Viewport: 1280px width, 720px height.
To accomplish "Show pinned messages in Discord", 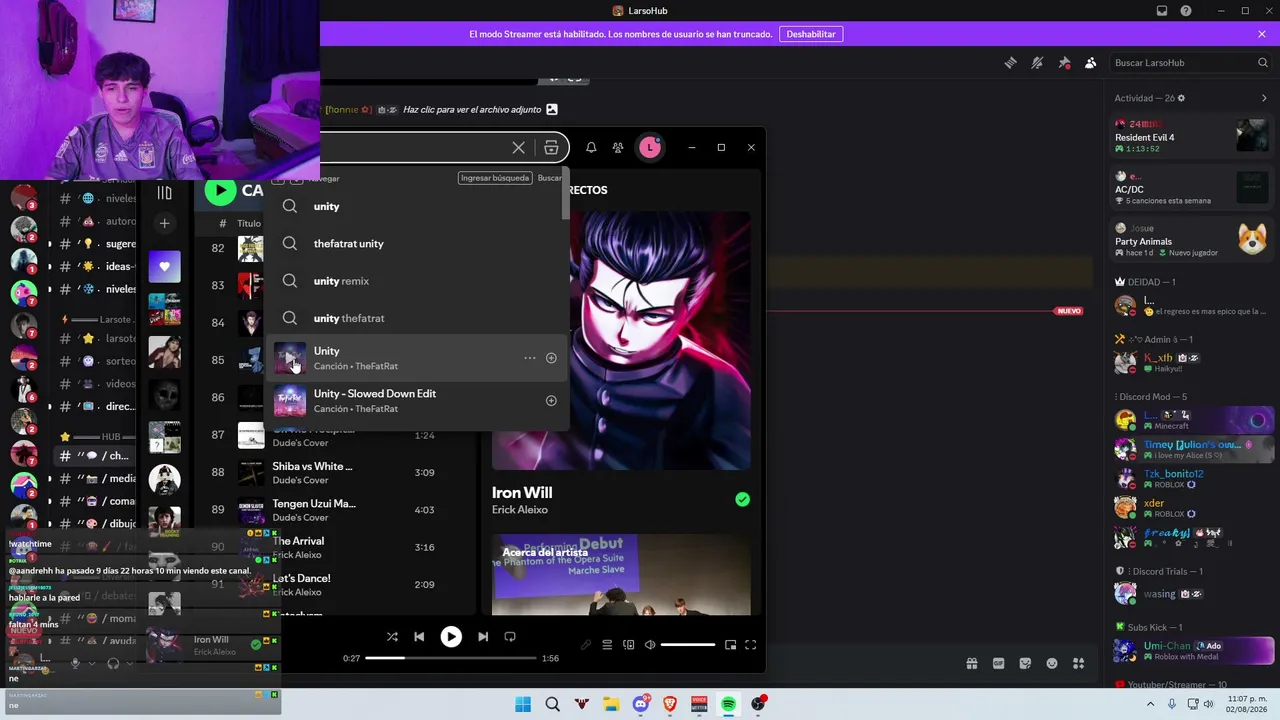I will [1064, 63].
